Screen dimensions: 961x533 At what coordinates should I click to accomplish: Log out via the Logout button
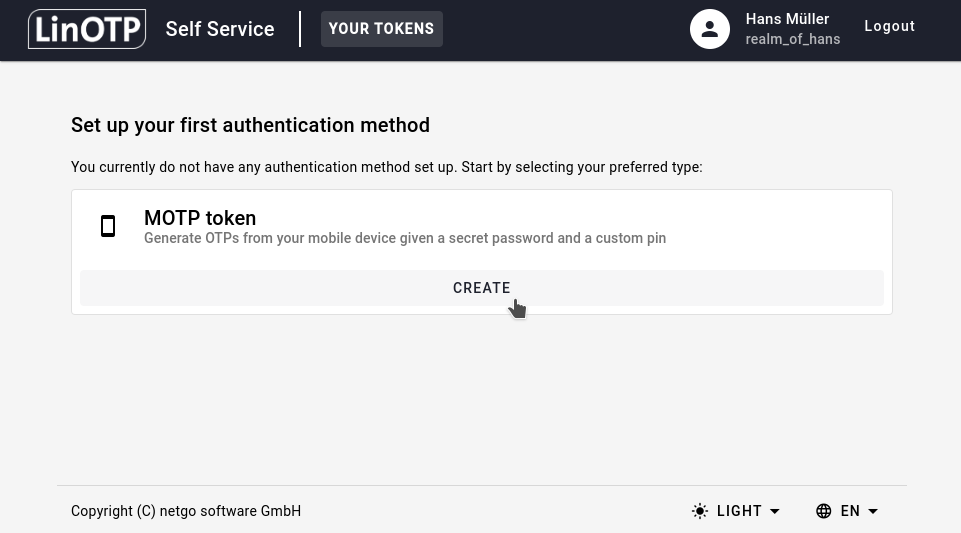click(889, 27)
